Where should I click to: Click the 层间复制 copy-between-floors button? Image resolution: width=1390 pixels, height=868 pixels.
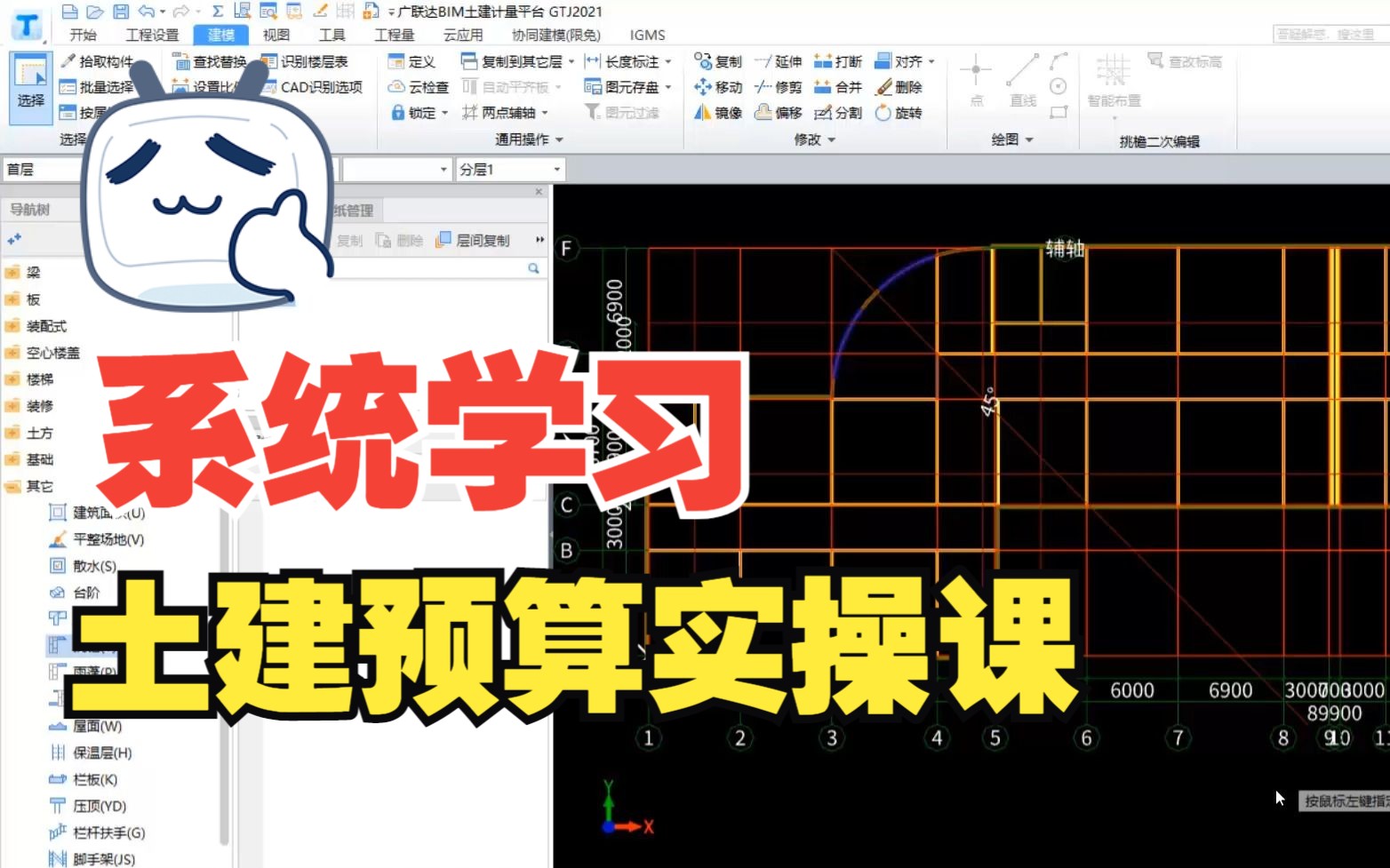(x=474, y=240)
